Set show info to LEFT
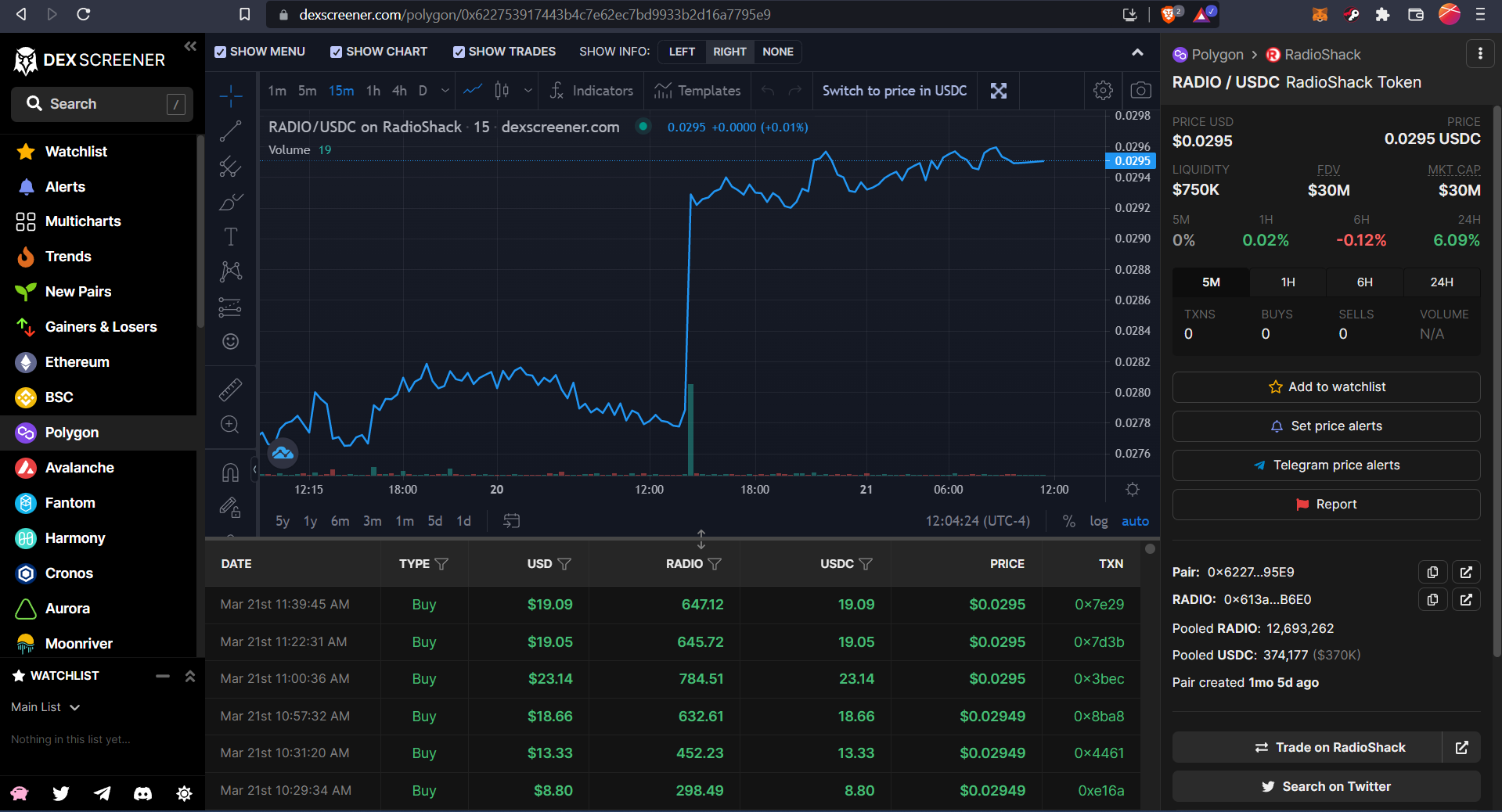This screenshot has width=1502, height=812. click(682, 52)
